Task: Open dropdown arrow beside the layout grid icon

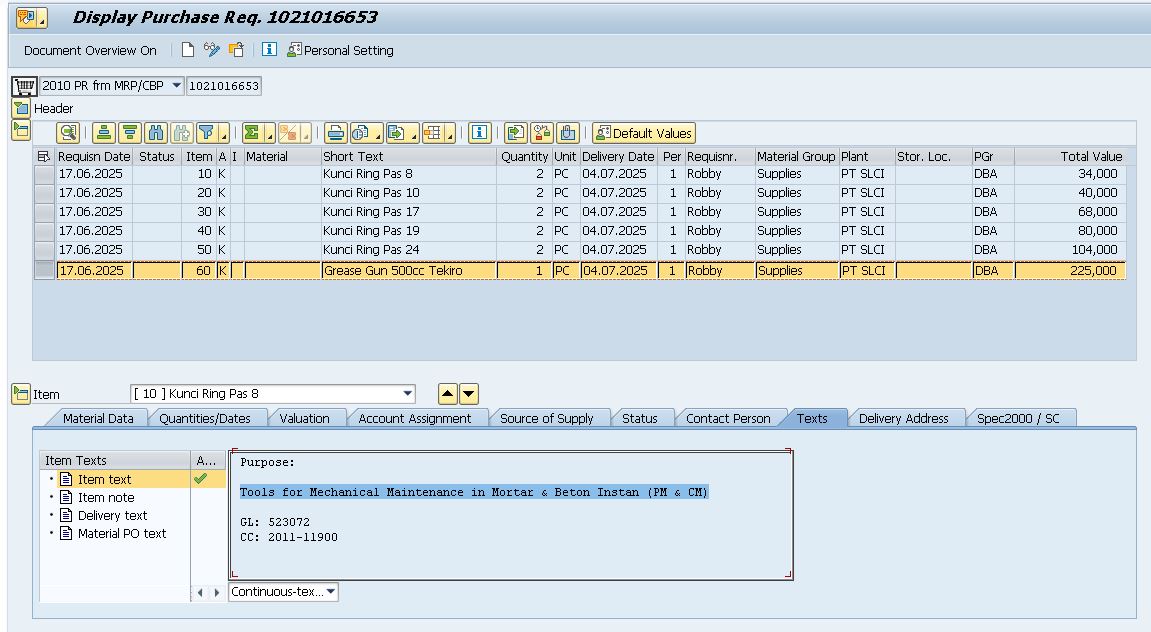Action: pyautogui.click(x=450, y=135)
